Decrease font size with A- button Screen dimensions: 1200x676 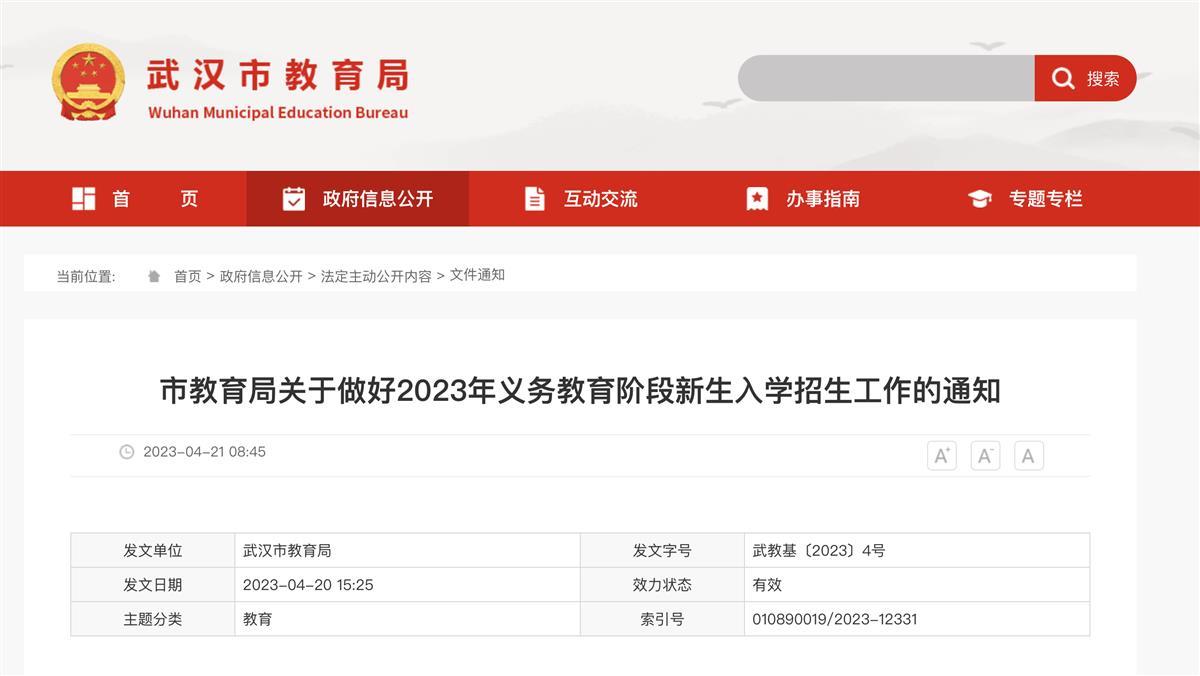click(985, 456)
